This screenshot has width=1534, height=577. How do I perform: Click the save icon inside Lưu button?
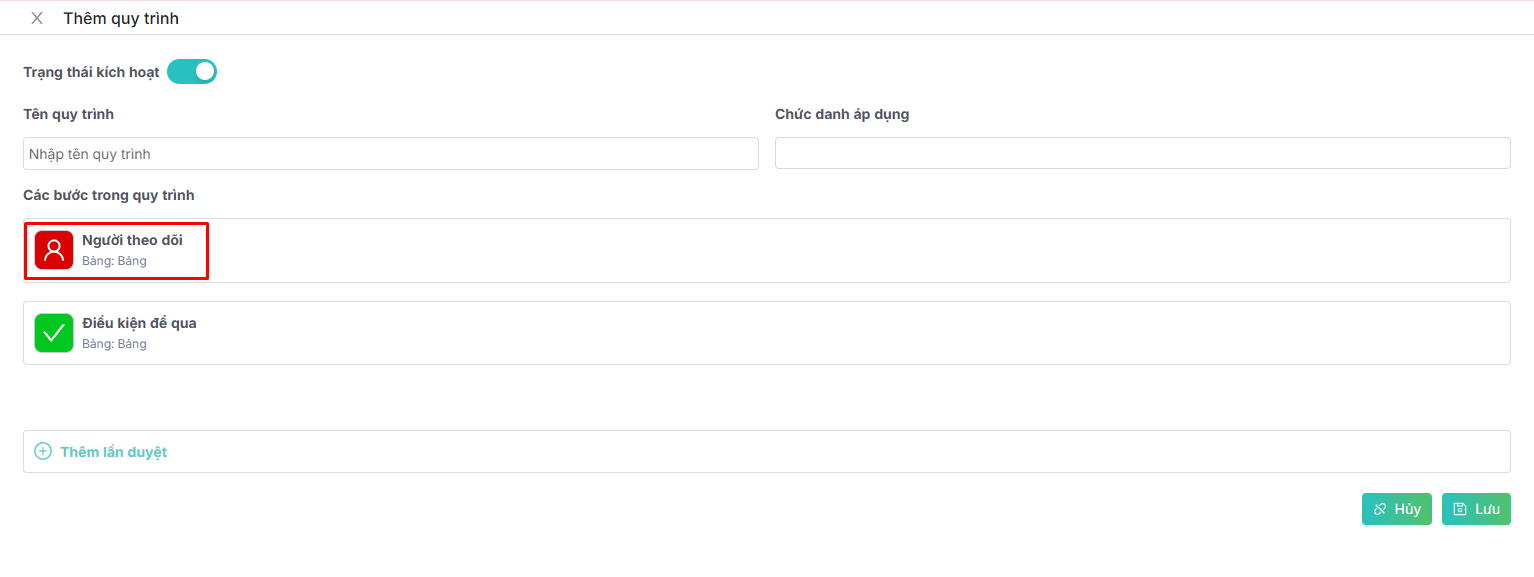pyautogui.click(x=1460, y=509)
